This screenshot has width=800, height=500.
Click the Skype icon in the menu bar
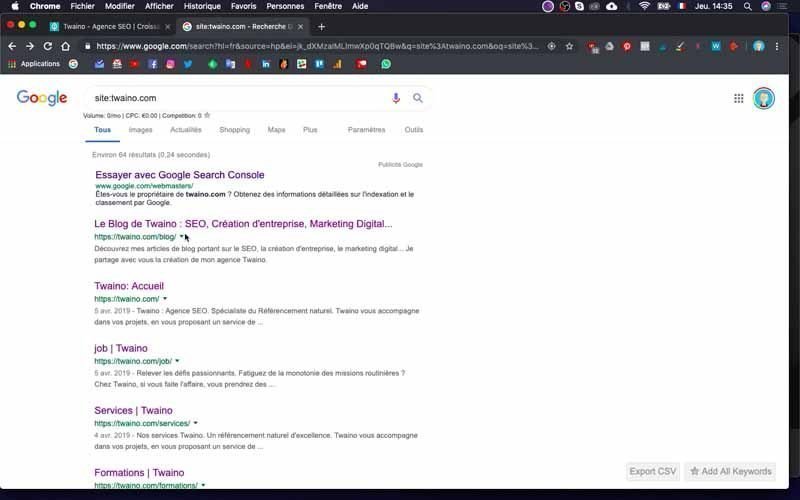pyautogui.click(x=579, y=6)
